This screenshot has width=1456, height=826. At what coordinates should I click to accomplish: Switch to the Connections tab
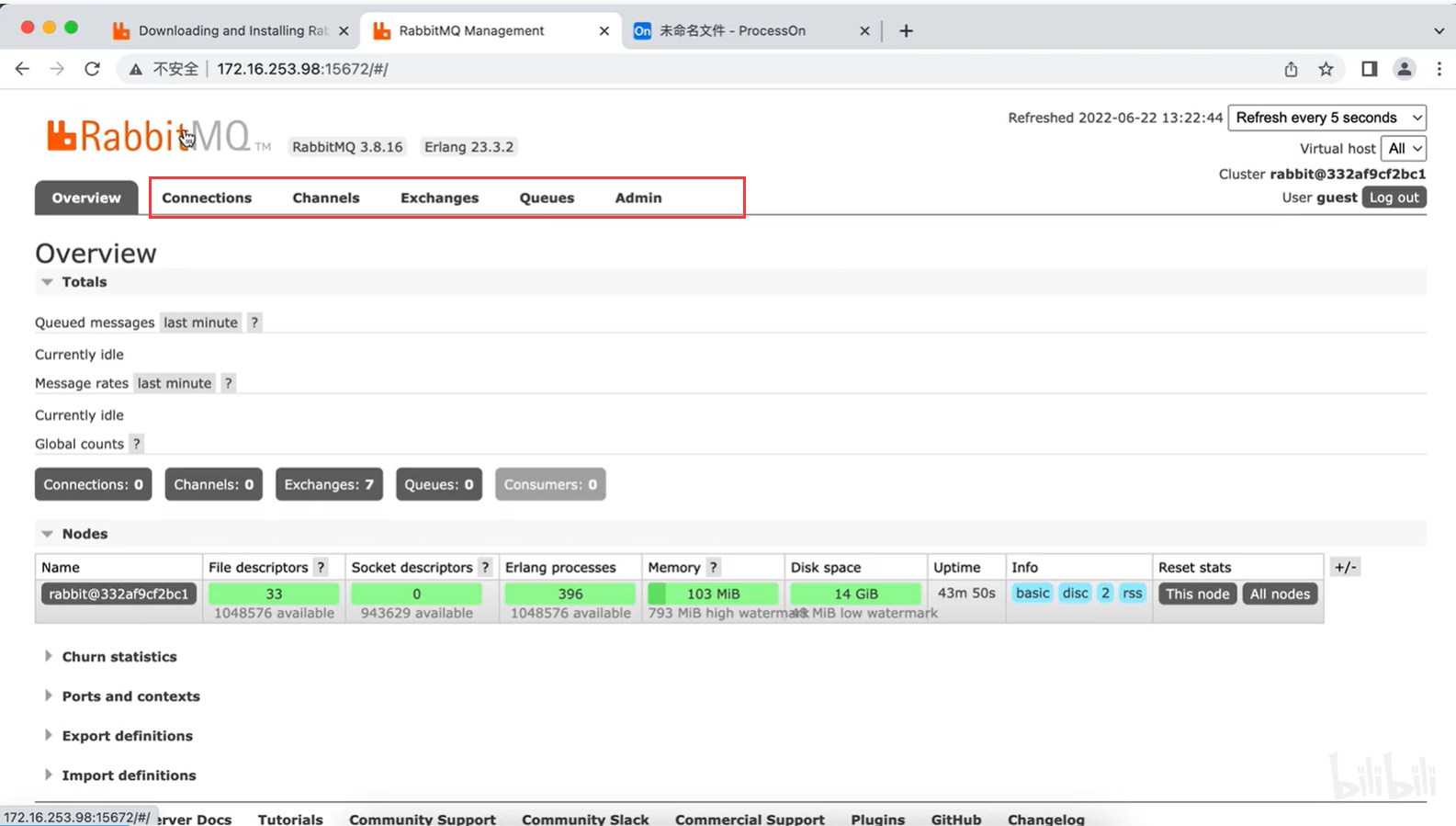click(207, 198)
